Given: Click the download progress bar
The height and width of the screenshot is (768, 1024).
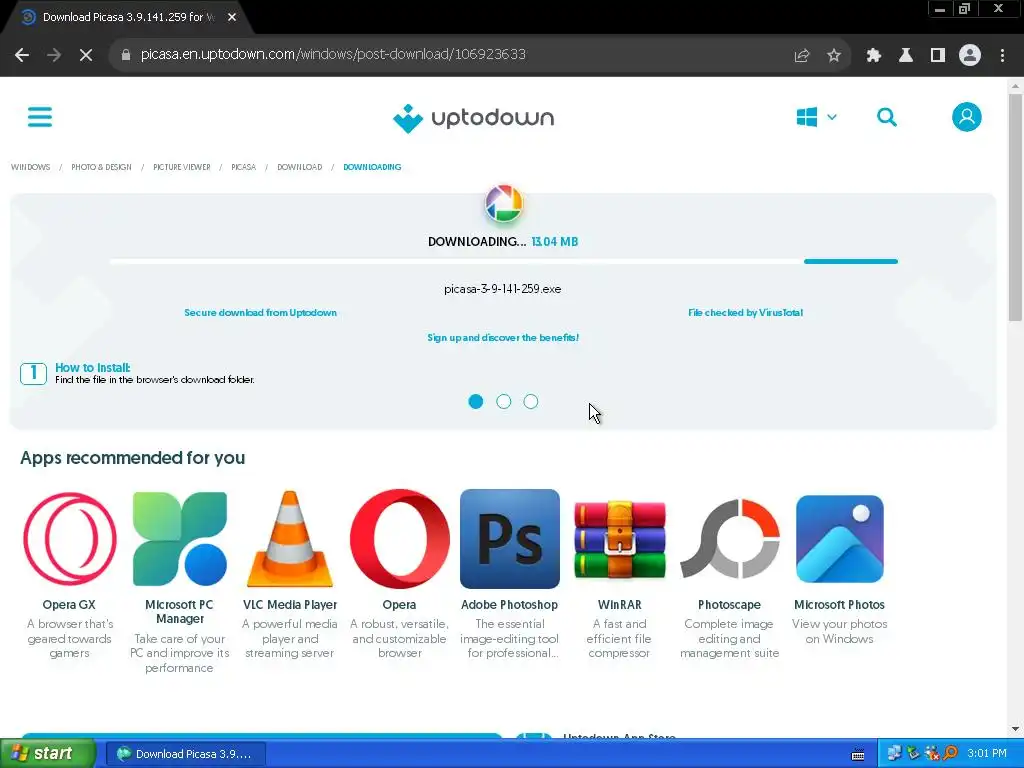Looking at the screenshot, I should pos(504,261).
